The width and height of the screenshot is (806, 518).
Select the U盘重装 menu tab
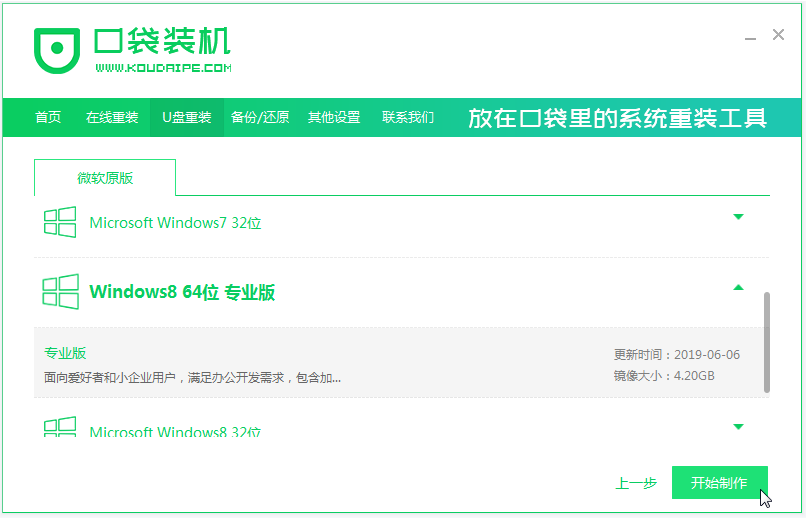point(187,117)
